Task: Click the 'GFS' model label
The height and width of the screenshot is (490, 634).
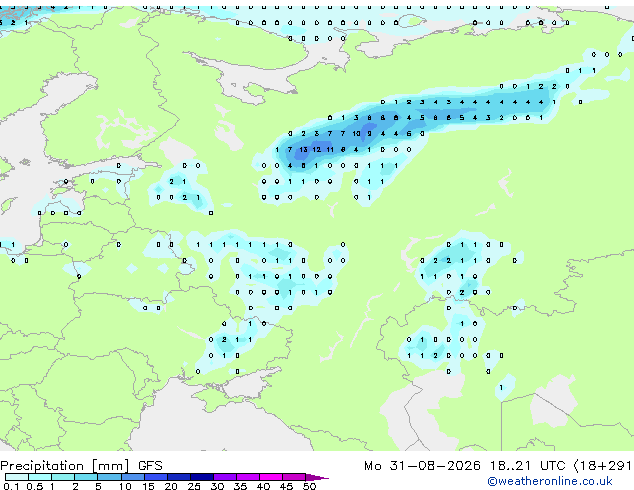Action: (x=150, y=466)
